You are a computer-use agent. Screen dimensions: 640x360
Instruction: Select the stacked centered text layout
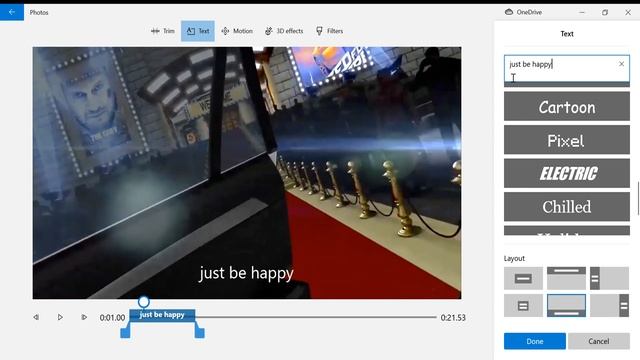click(523, 305)
